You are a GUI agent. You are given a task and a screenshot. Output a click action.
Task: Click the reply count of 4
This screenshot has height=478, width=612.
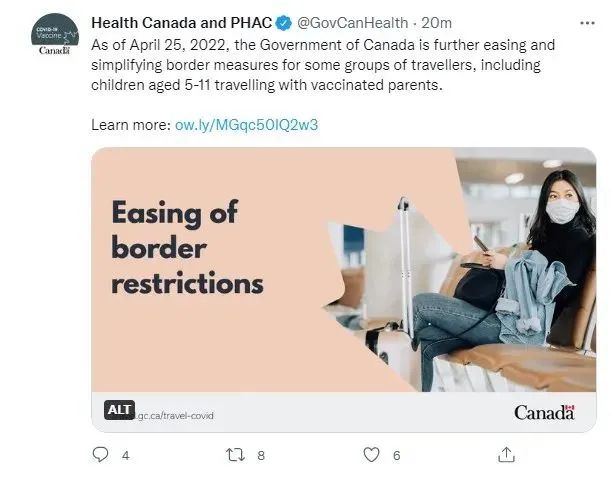point(125,455)
